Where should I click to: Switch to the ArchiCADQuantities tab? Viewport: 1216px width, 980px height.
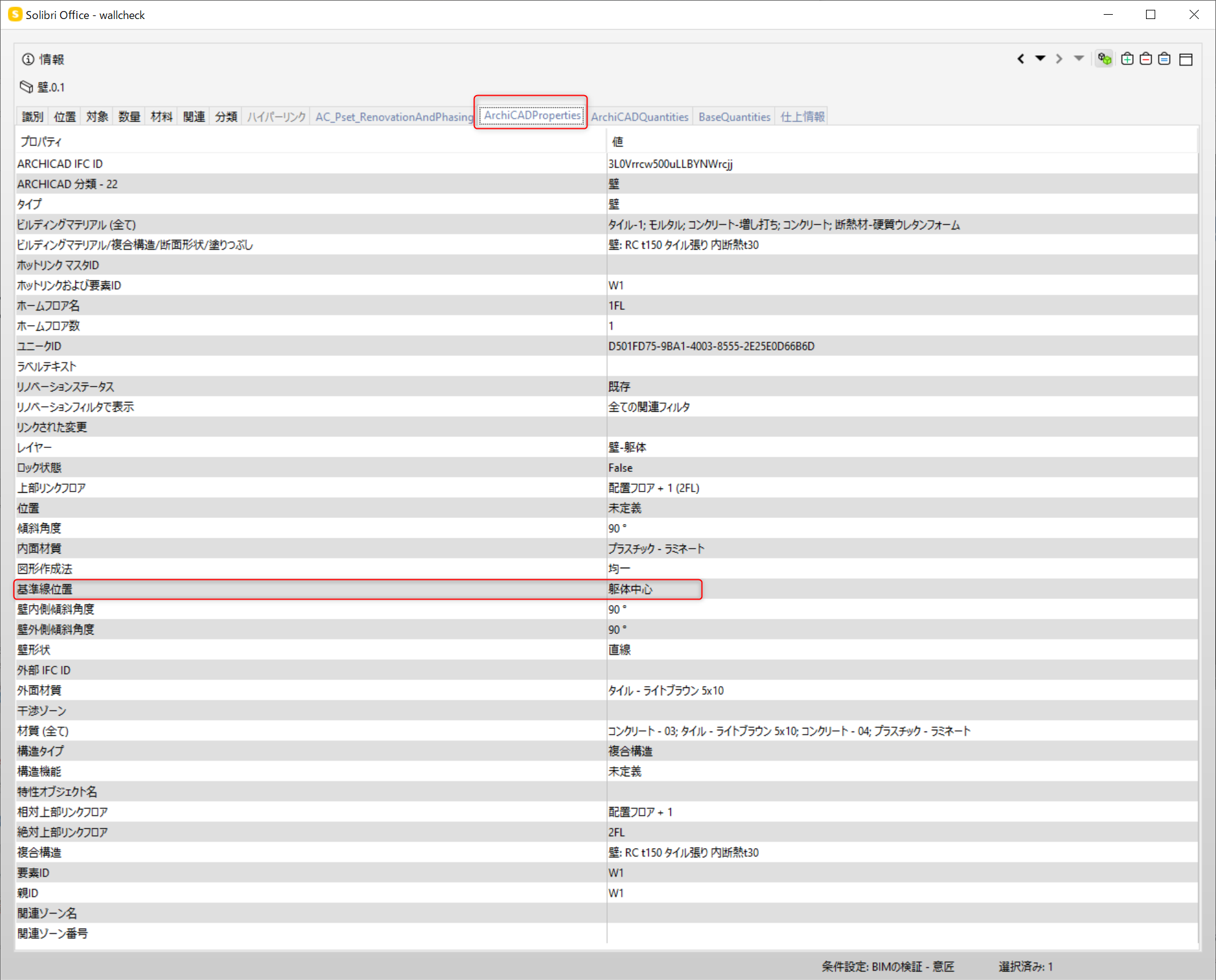click(x=640, y=117)
